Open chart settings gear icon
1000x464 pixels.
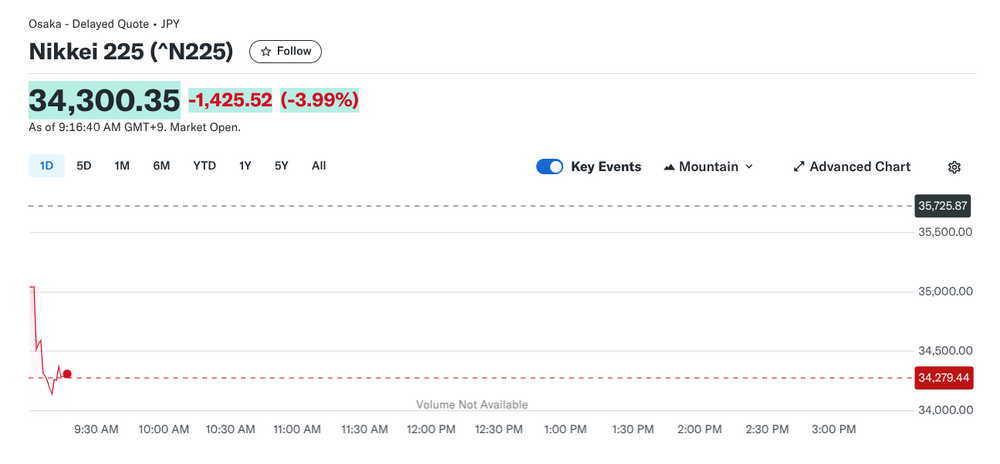click(954, 167)
